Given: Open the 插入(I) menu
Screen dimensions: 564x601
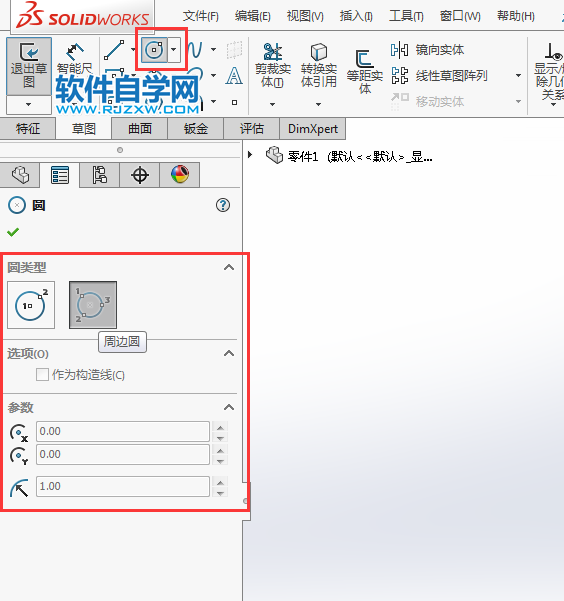Looking at the screenshot, I should [x=356, y=16].
